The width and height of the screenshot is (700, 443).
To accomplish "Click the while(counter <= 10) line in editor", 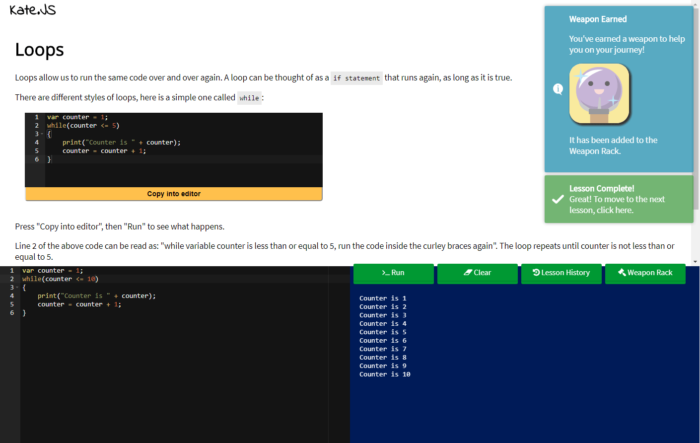I will point(60,279).
